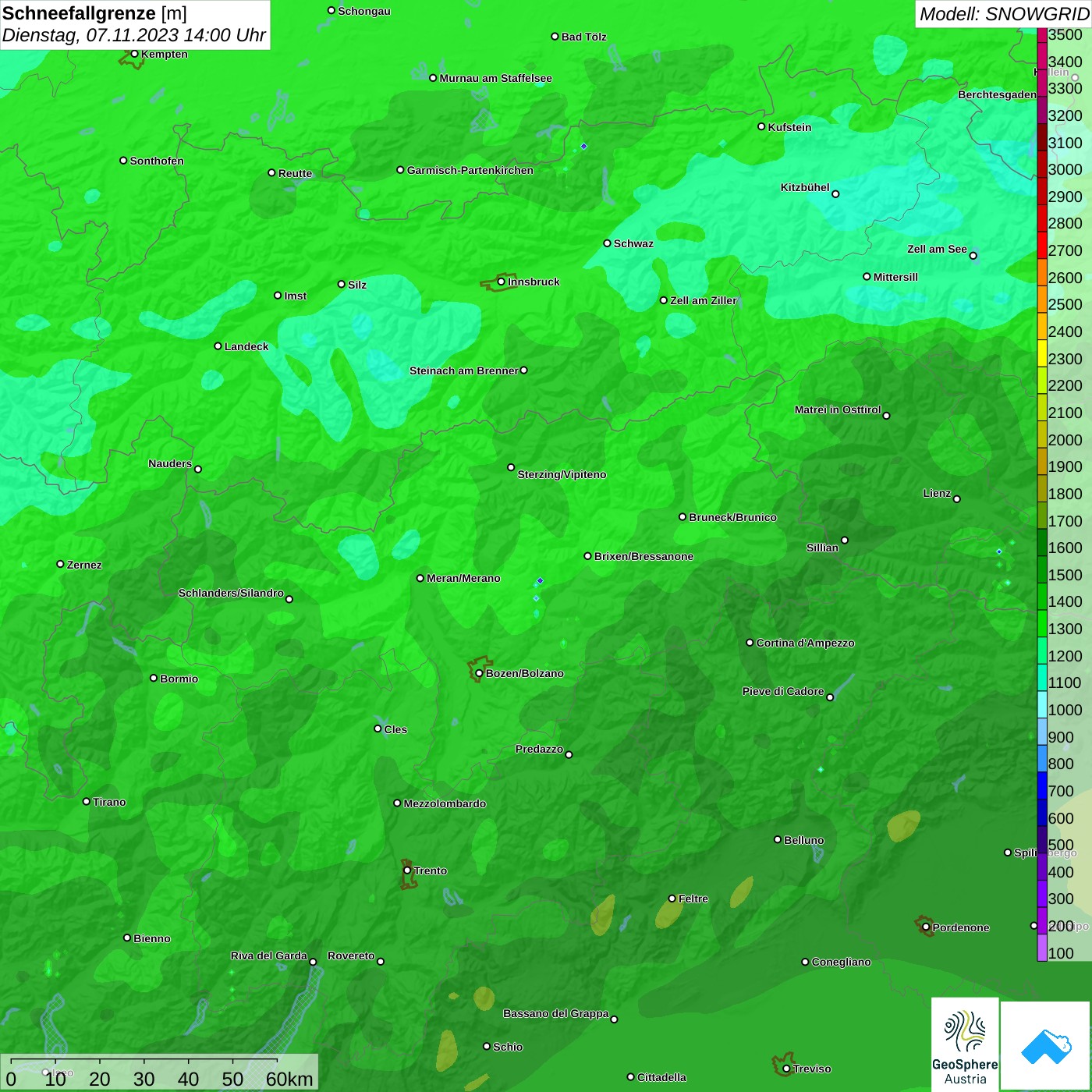Viewport: 1092px width, 1092px height.
Task: Click the Pordenone city marker circle
Action: pos(926,927)
